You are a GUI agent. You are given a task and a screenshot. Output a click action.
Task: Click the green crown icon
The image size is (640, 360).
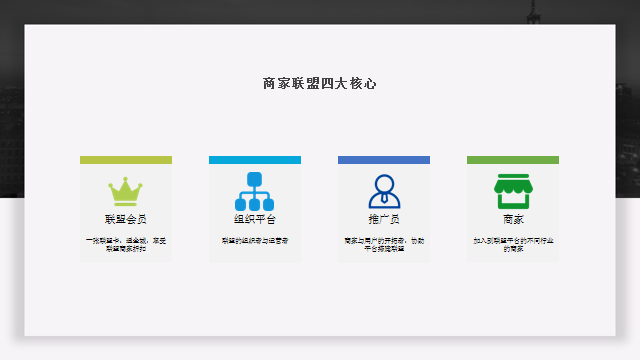coord(125,191)
